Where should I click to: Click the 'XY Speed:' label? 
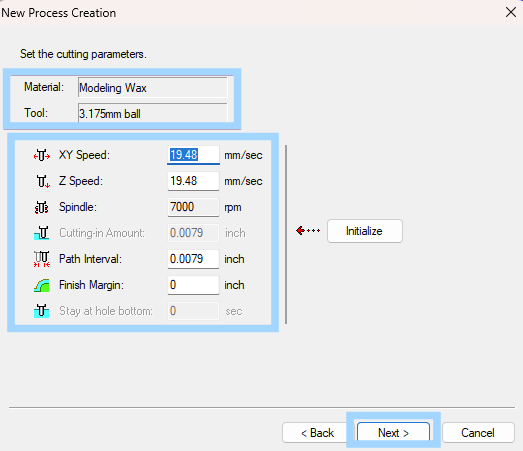coord(84,155)
